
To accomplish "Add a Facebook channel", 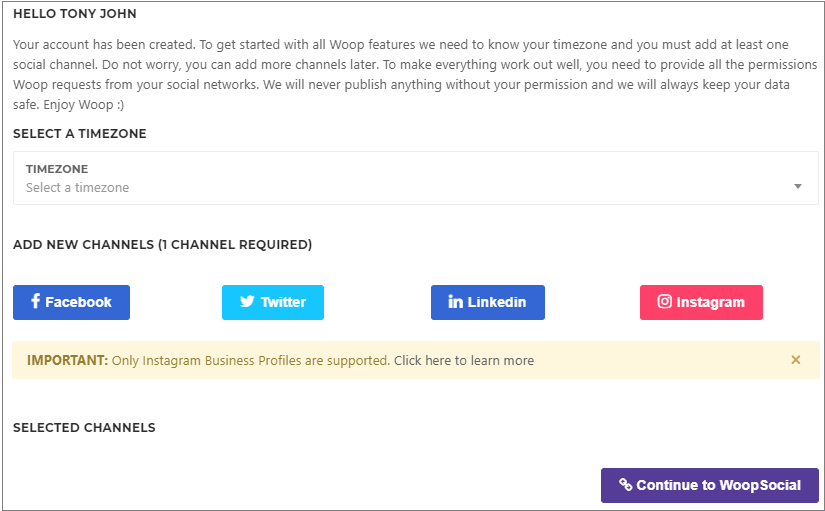I will (72, 302).
